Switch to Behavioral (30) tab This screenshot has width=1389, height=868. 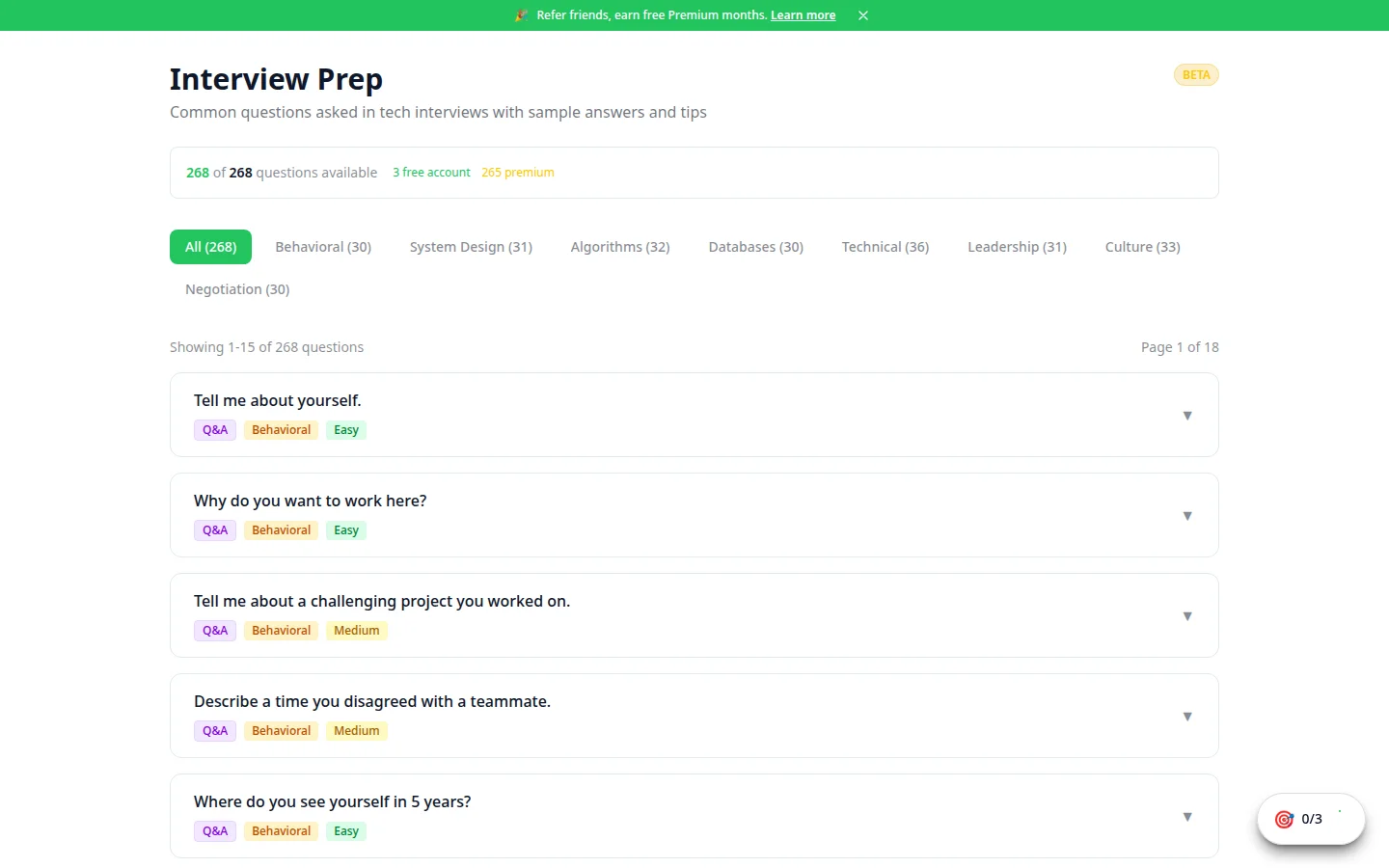click(x=323, y=247)
